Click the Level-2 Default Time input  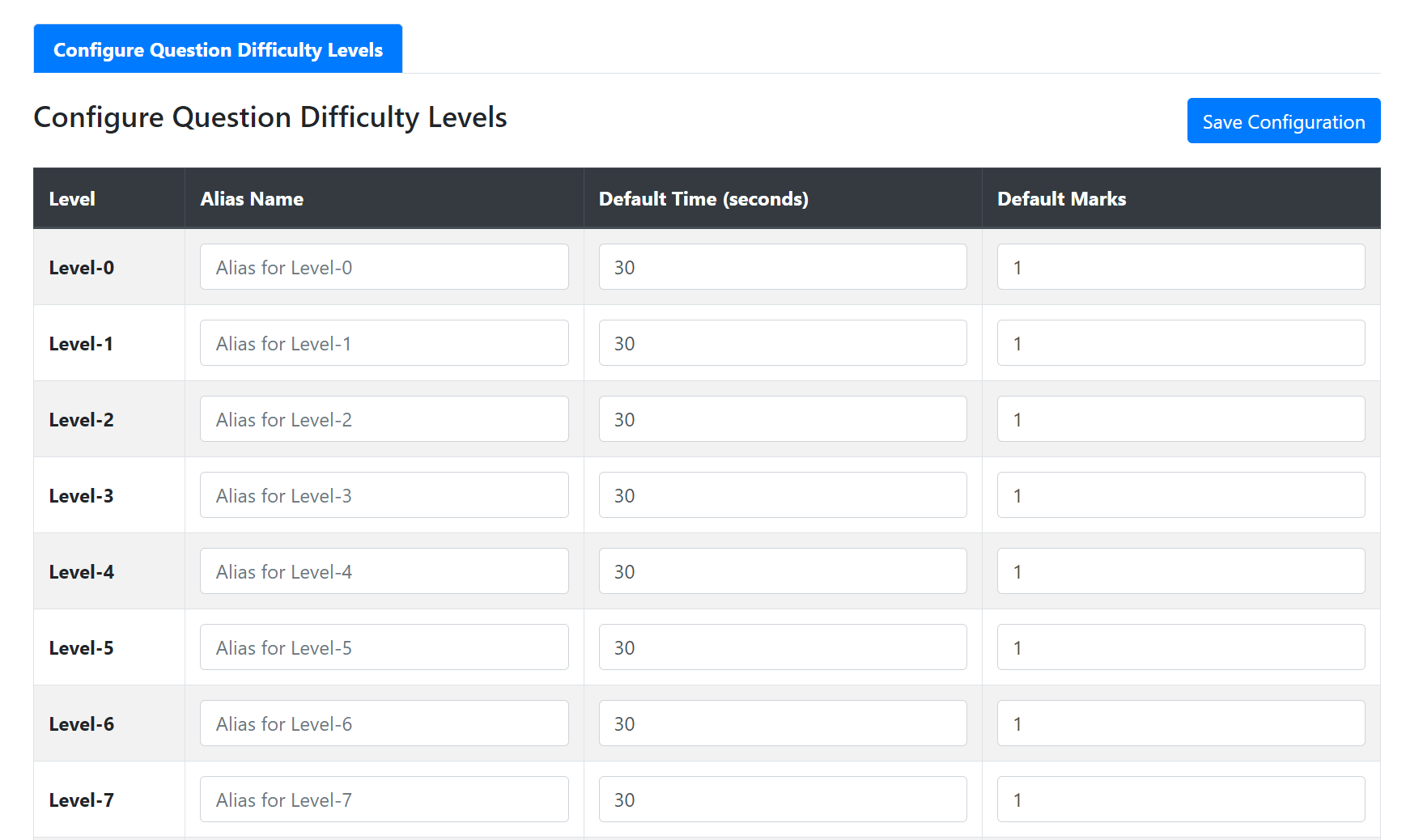[782, 419]
